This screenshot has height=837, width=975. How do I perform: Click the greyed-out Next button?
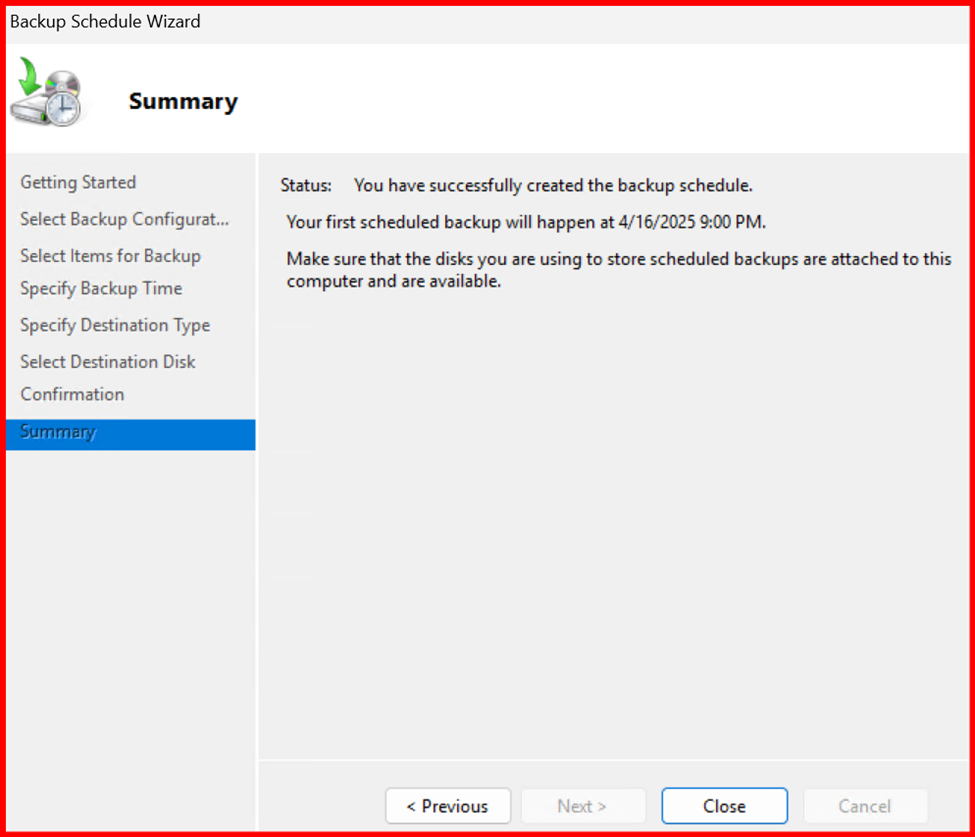(581, 806)
